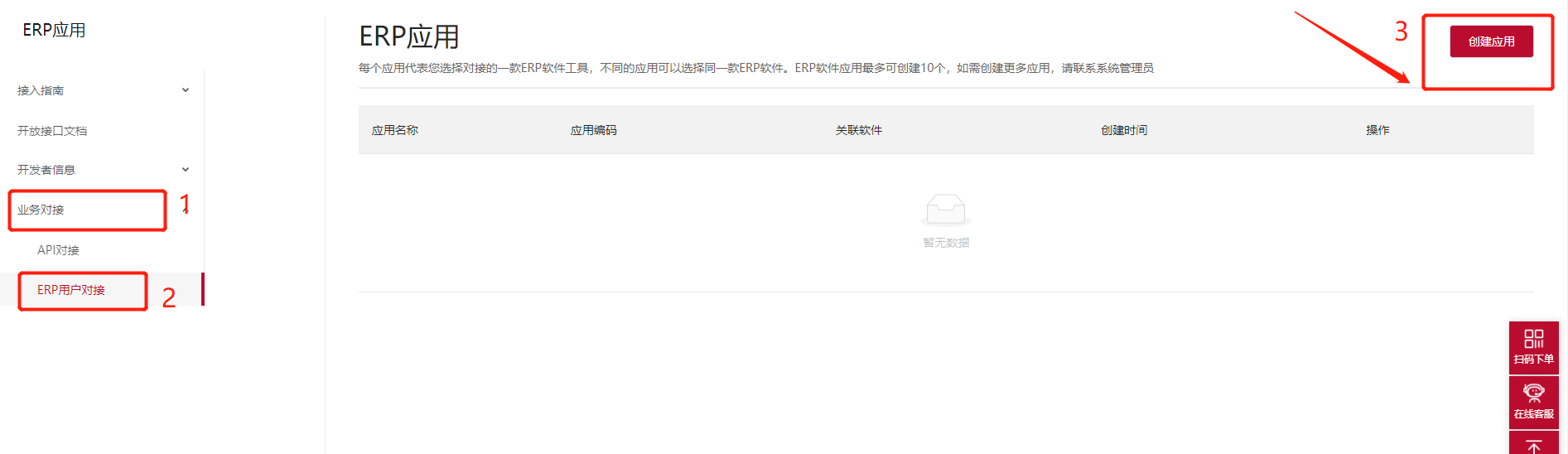Select 开发者信息 in sidebar
Screen dimensions: 1568x454
(x=46, y=170)
